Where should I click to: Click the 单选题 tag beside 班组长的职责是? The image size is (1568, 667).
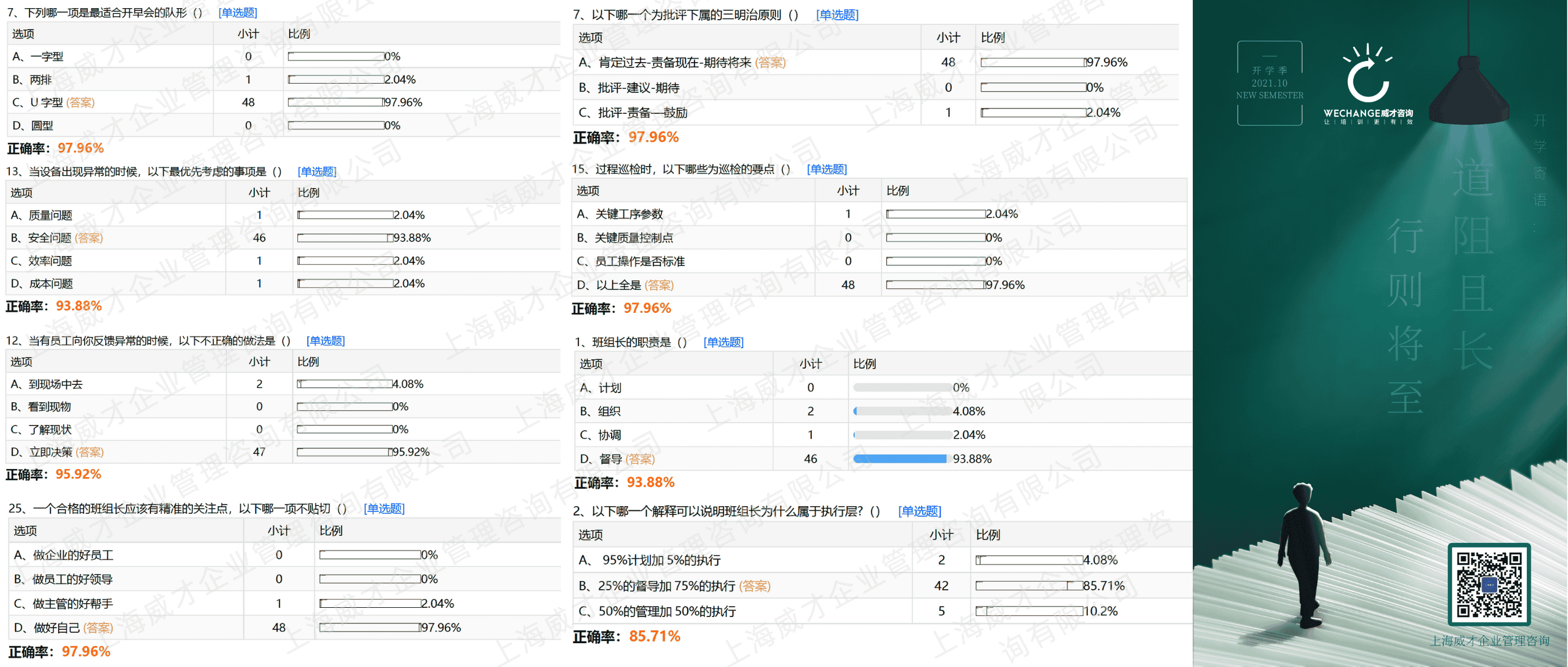tap(723, 342)
